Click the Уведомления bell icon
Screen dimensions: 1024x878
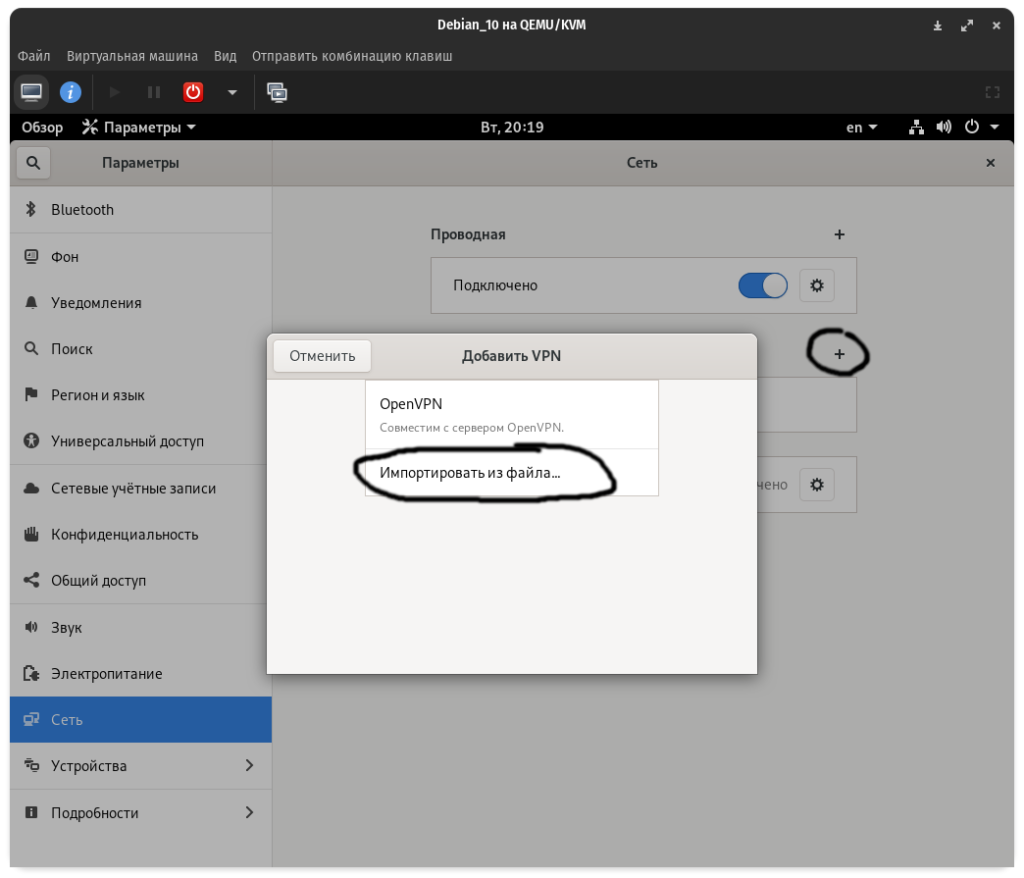click(x=31, y=302)
